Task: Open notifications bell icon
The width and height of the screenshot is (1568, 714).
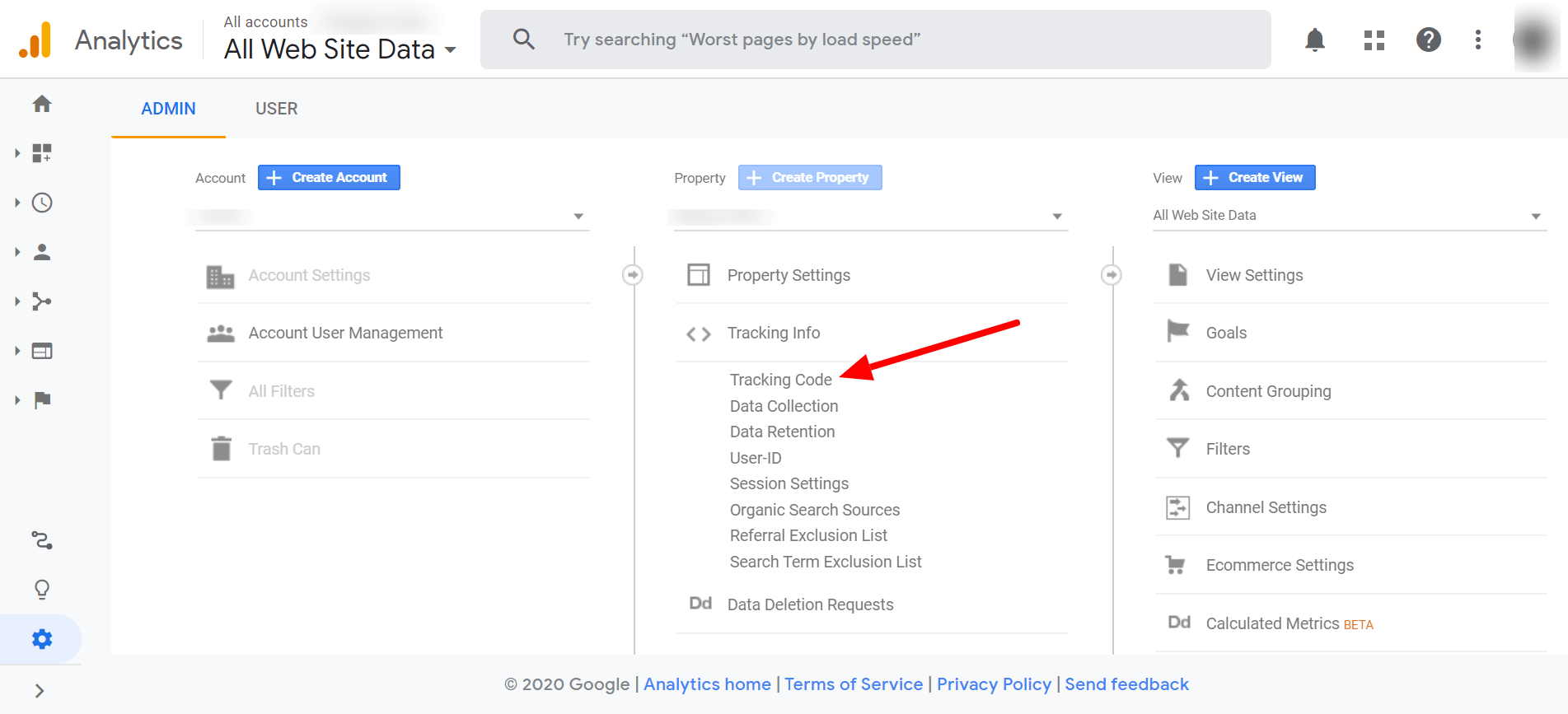Action: click(1315, 40)
